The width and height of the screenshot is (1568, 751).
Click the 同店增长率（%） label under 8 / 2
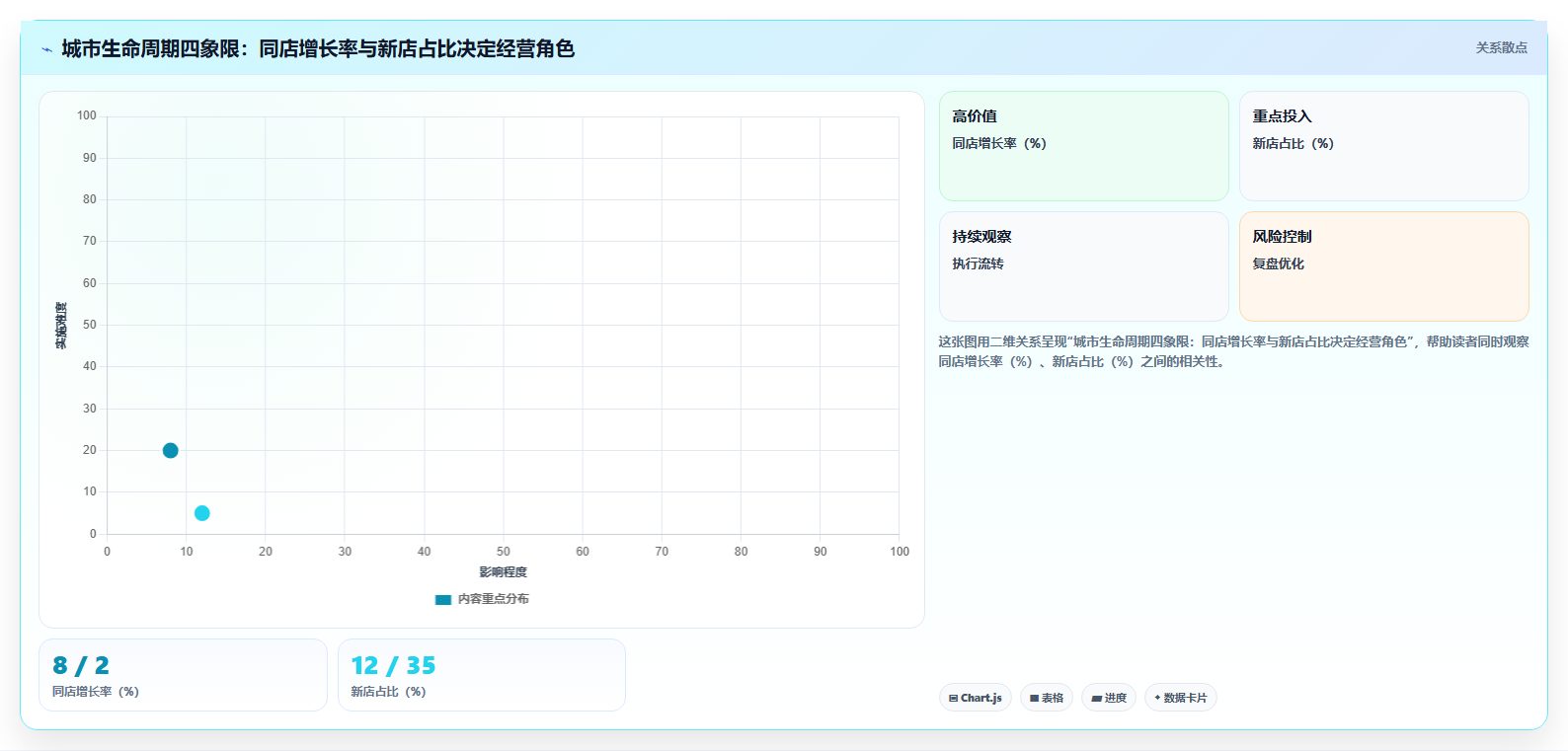point(96,692)
